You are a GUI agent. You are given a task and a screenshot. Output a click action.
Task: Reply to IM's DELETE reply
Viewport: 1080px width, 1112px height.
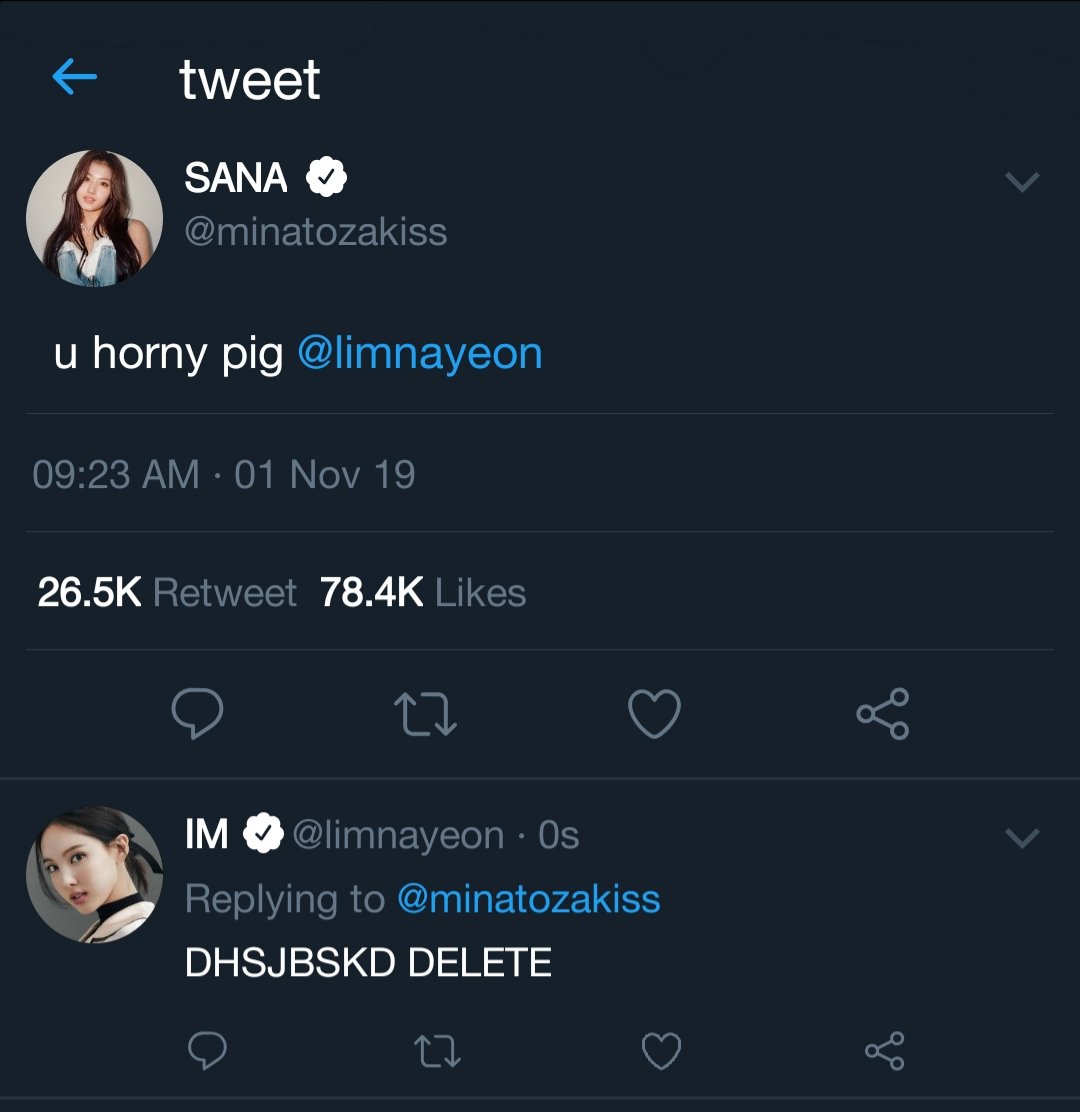click(207, 1050)
